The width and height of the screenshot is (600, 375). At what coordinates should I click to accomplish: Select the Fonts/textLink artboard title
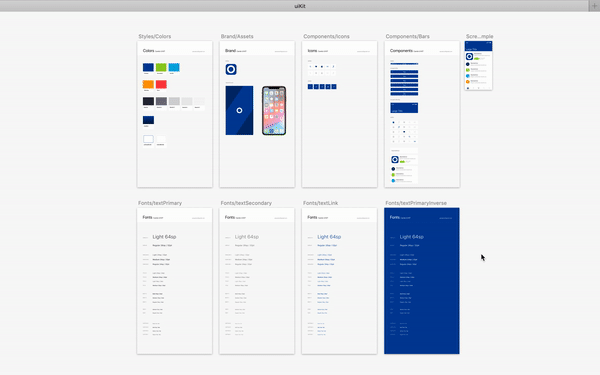coord(321,203)
